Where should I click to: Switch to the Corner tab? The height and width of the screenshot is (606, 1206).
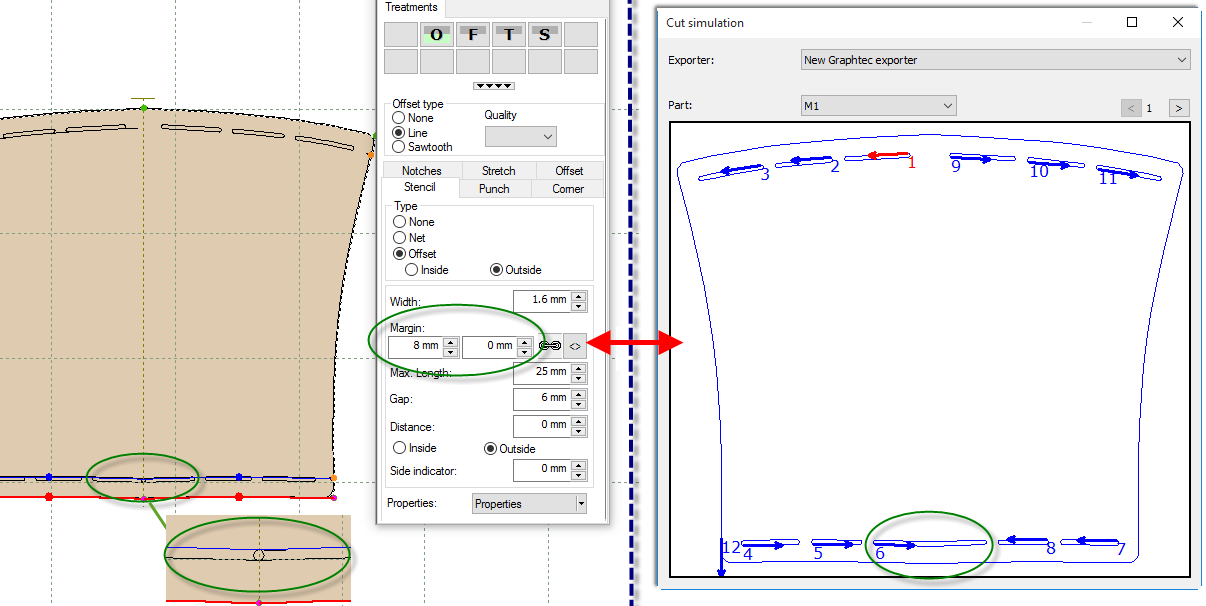(x=568, y=189)
